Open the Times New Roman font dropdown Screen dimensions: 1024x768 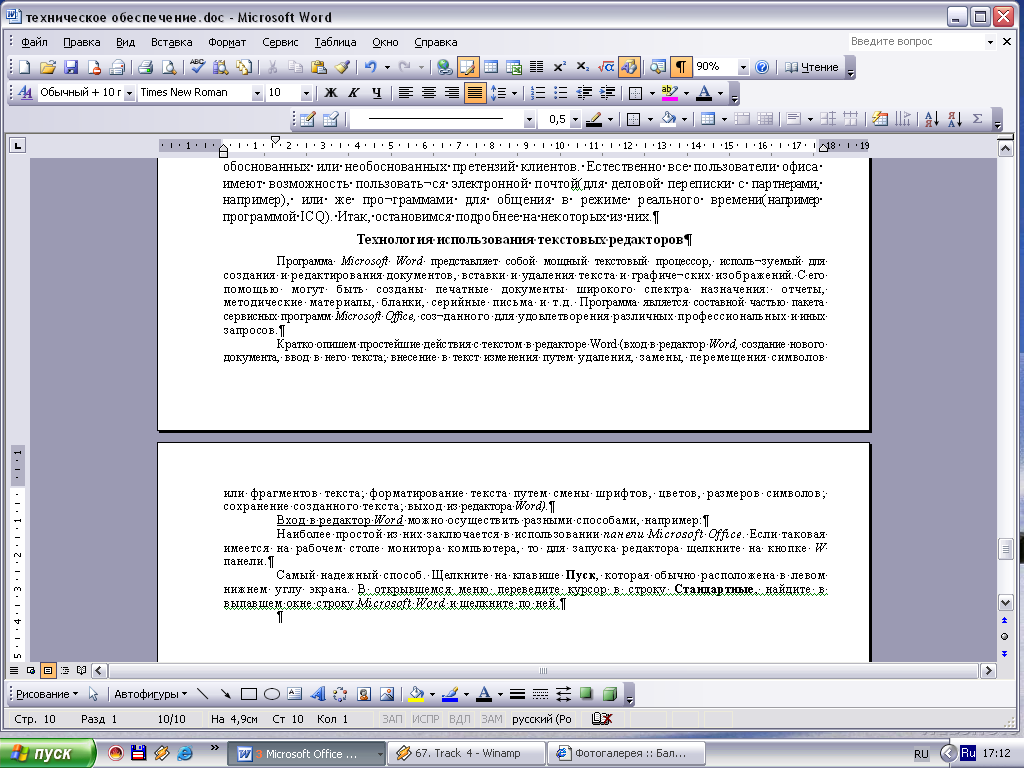(257, 93)
